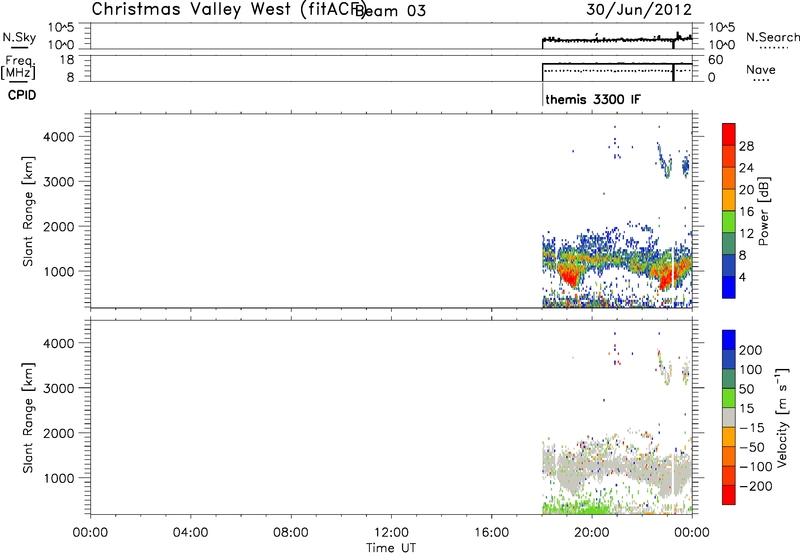Select the Power colorbar segment between 24 and 28
The image size is (800, 554).
(729, 156)
